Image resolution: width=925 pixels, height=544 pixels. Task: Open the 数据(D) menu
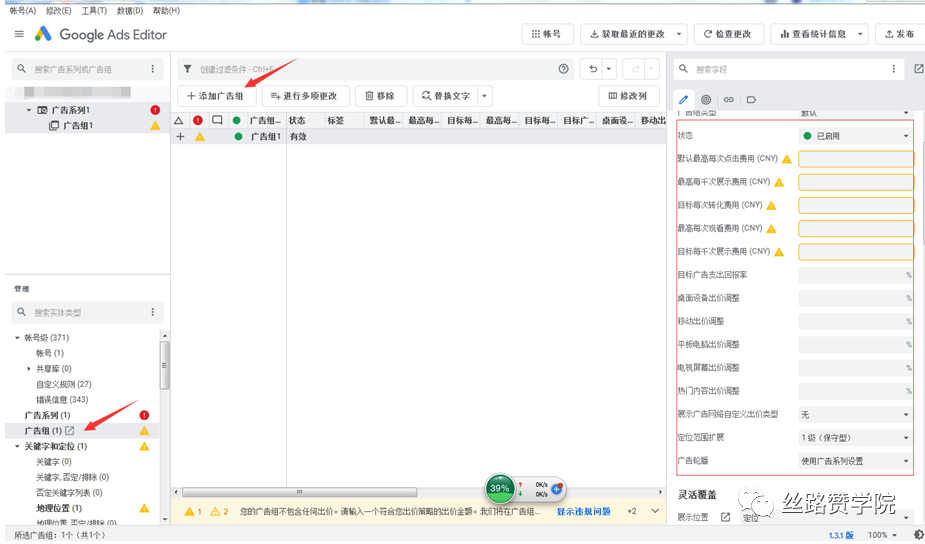coord(130,11)
